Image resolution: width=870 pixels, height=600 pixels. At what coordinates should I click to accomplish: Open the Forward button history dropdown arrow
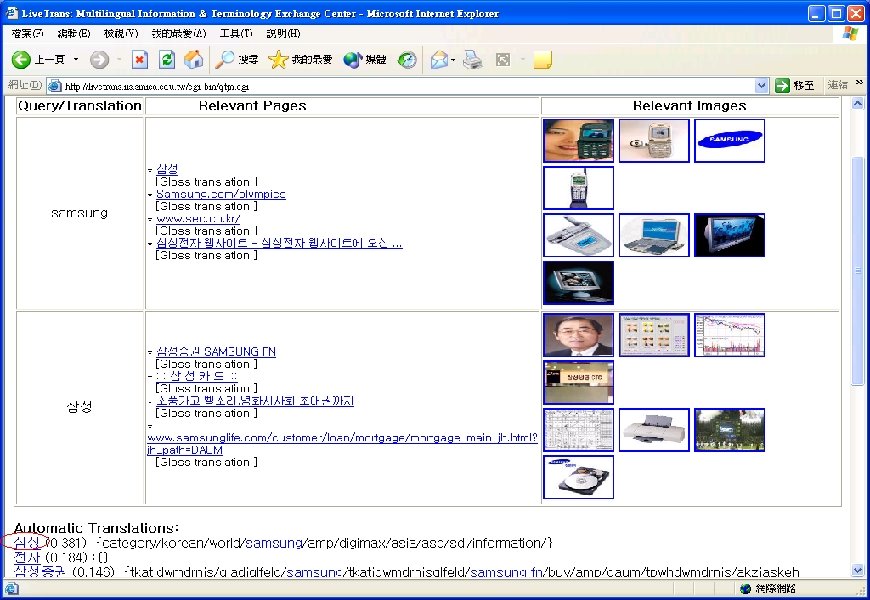click(x=119, y=59)
